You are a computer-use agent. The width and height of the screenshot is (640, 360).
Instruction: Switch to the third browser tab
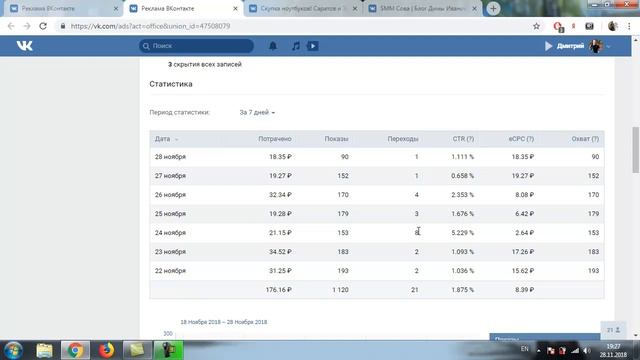[x=302, y=9]
